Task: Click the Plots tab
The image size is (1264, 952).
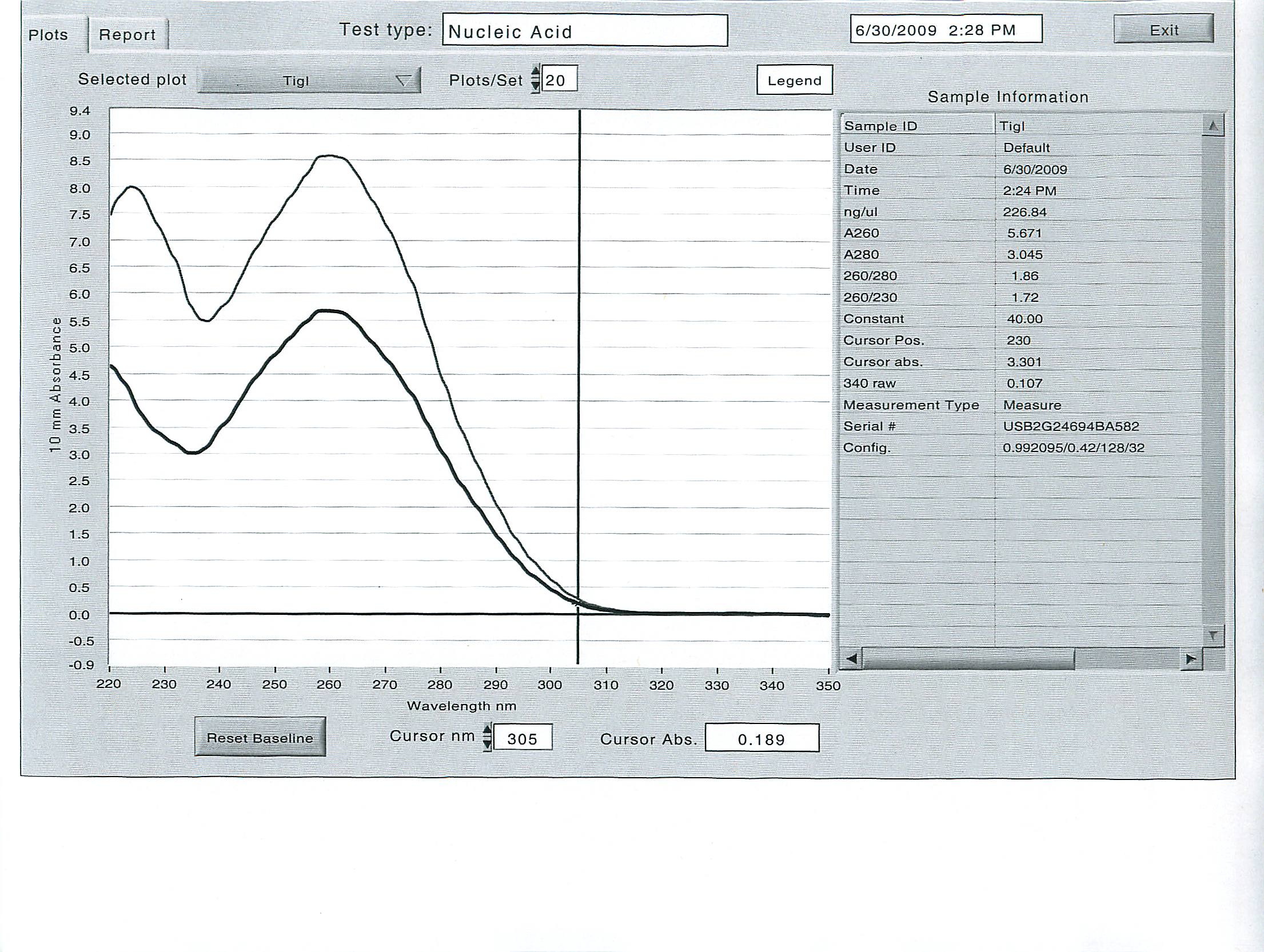Action: point(47,32)
